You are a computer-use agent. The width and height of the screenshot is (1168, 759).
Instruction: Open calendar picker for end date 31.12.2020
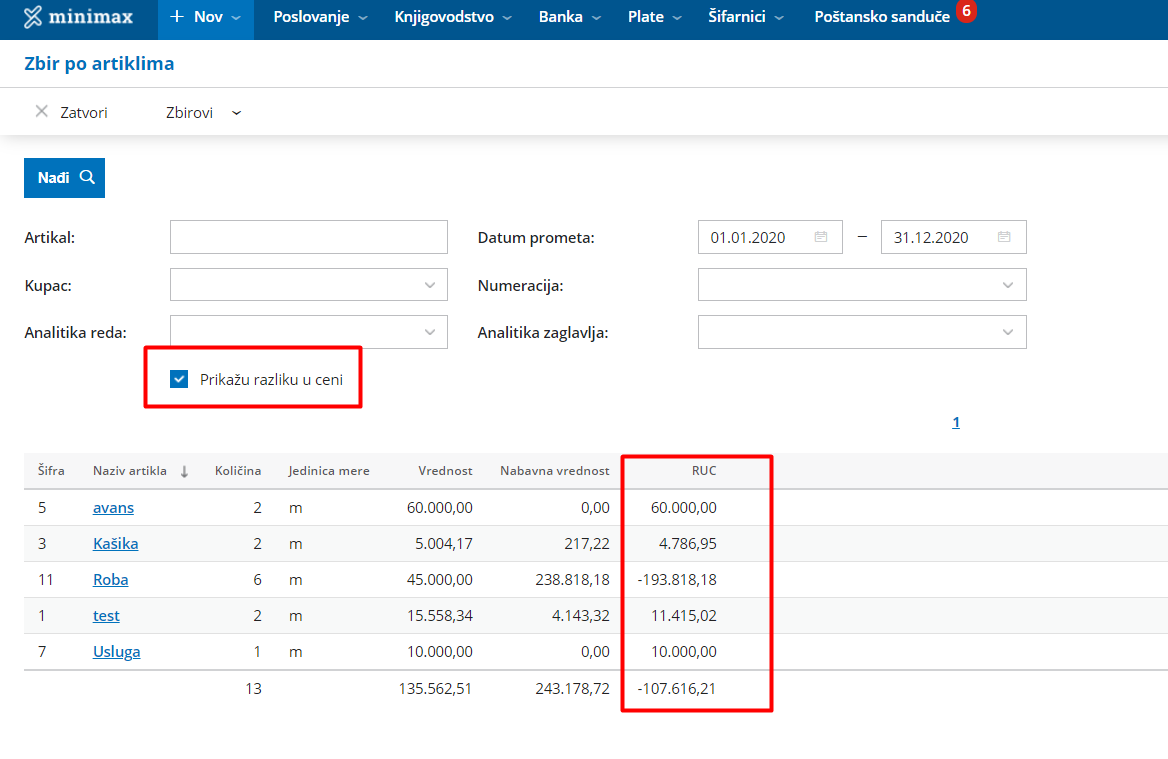click(1004, 238)
